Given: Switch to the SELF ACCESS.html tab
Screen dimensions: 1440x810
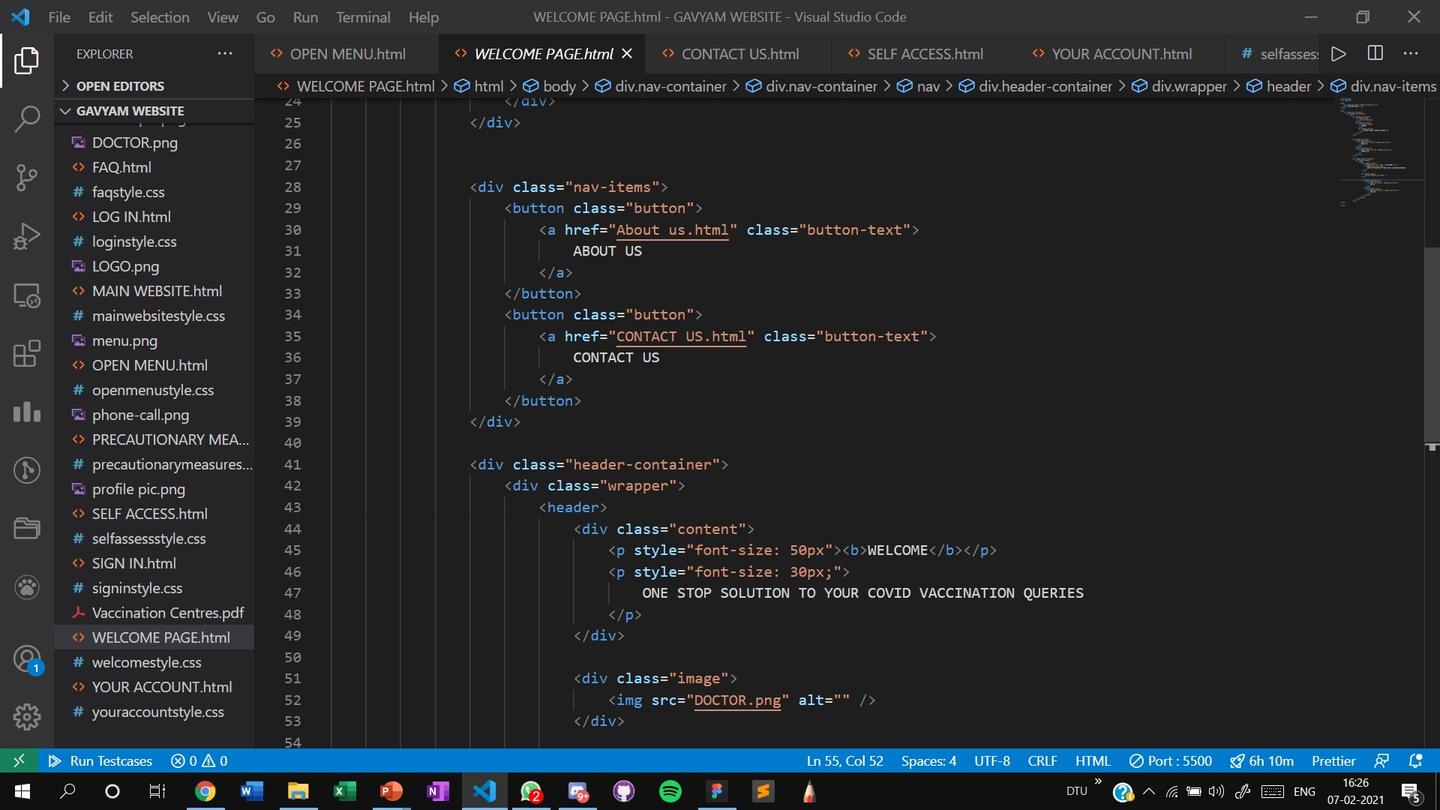Looking at the screenshot, I should point(925,54).
